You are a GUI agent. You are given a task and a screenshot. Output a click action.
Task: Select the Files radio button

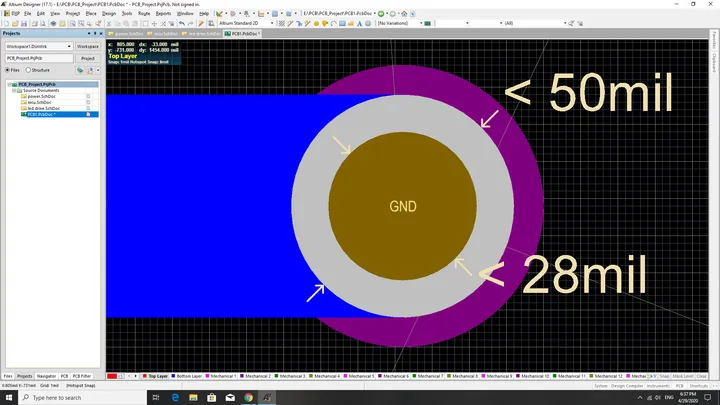tap(7, 70)
